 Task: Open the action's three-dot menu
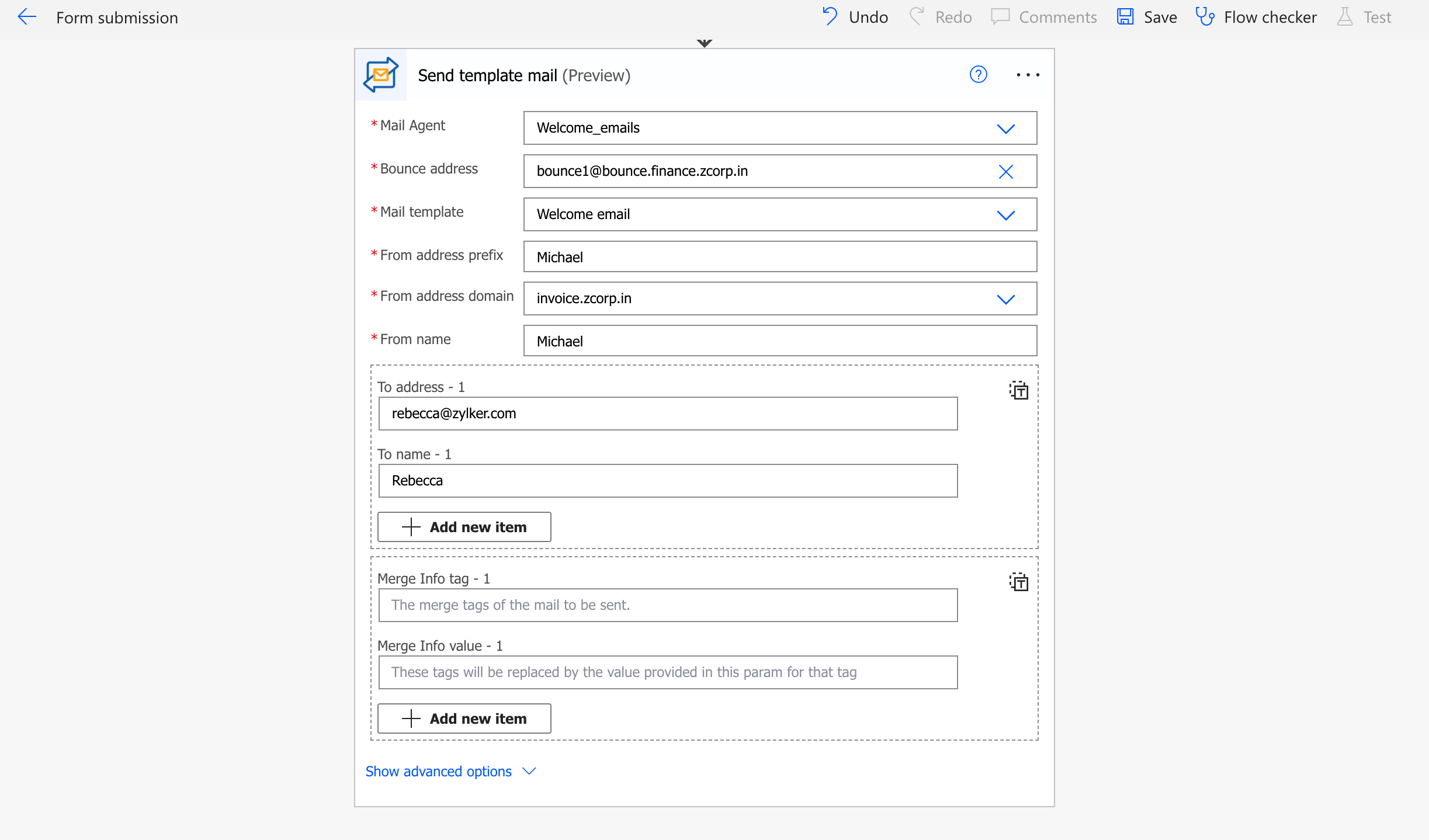pos(1028,75)
